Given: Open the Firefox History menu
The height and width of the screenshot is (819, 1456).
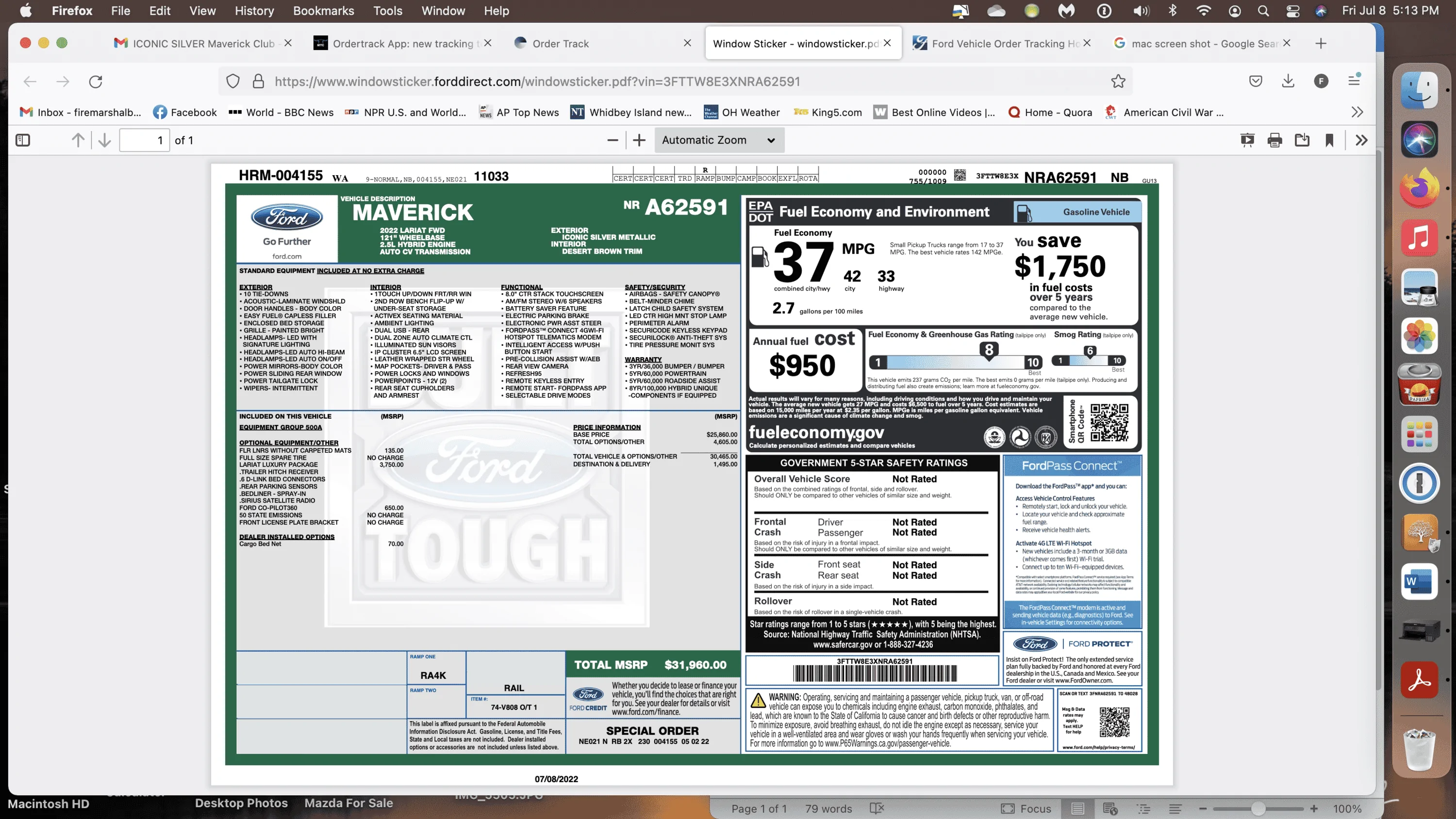Looking at the screenshot, I should tap(254, 11).
